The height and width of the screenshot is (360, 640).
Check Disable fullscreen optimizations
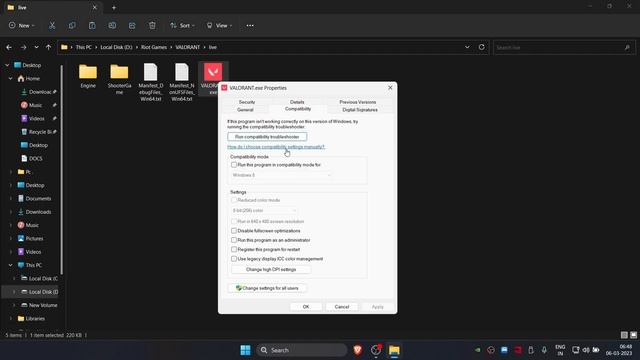tap(234, 231)
